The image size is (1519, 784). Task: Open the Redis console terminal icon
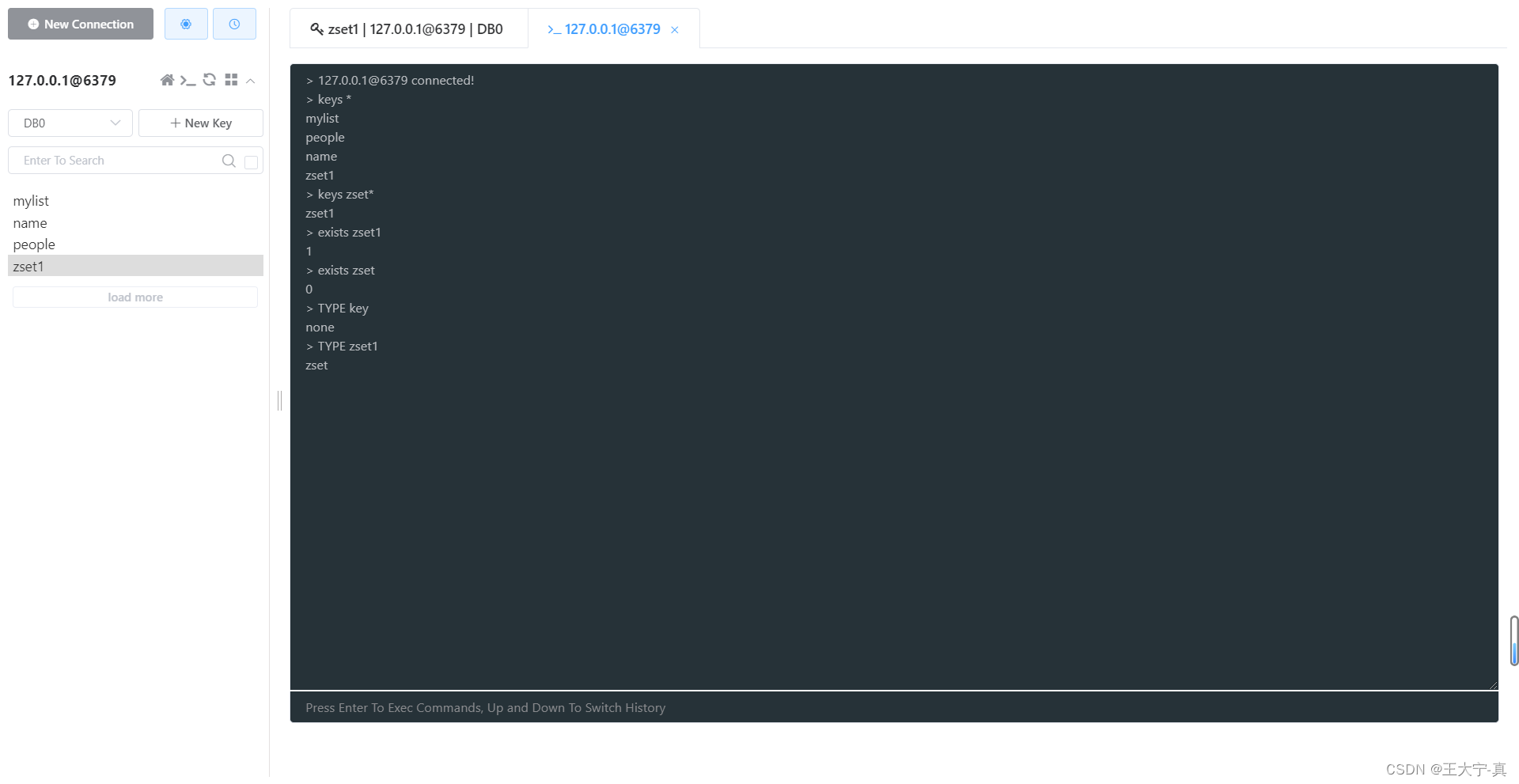[x=188, y=80]
